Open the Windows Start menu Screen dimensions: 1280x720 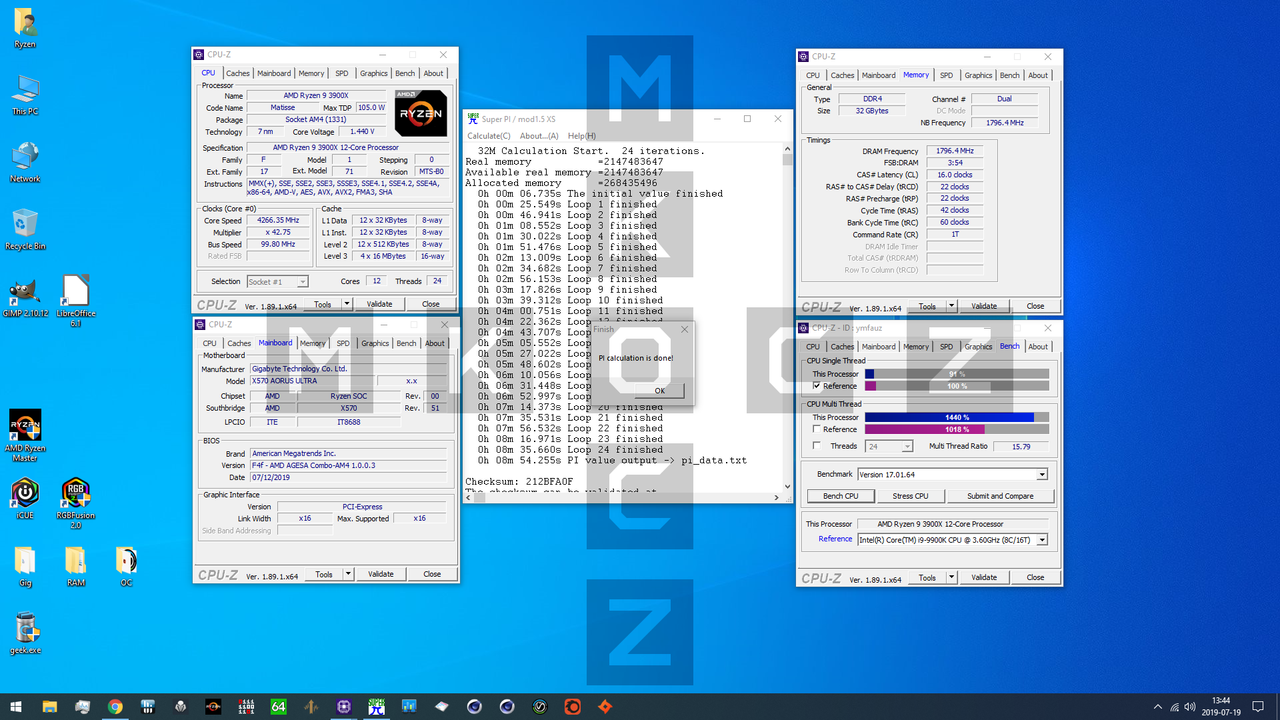[16, 706]
